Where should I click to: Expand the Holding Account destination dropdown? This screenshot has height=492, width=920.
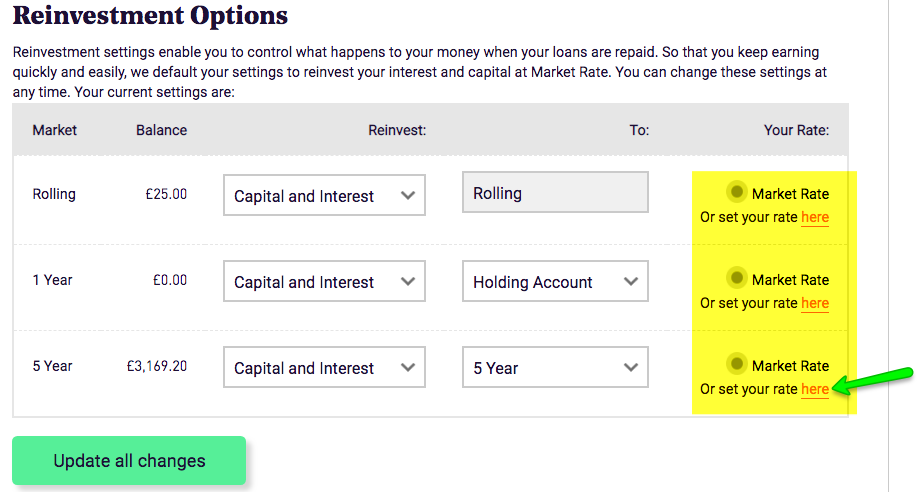click(x=555, y=282)
